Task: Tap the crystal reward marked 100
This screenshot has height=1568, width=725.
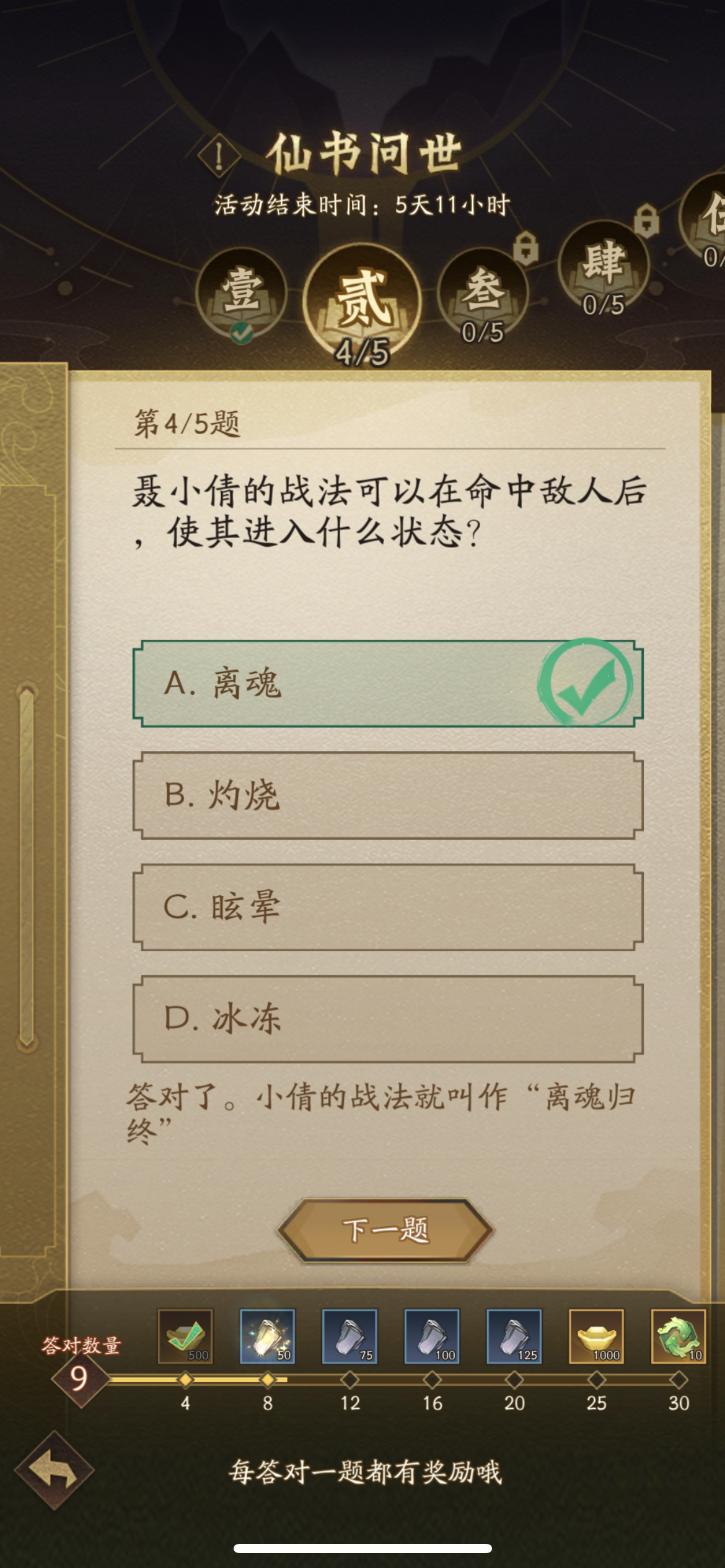Action: point(433,1336)
